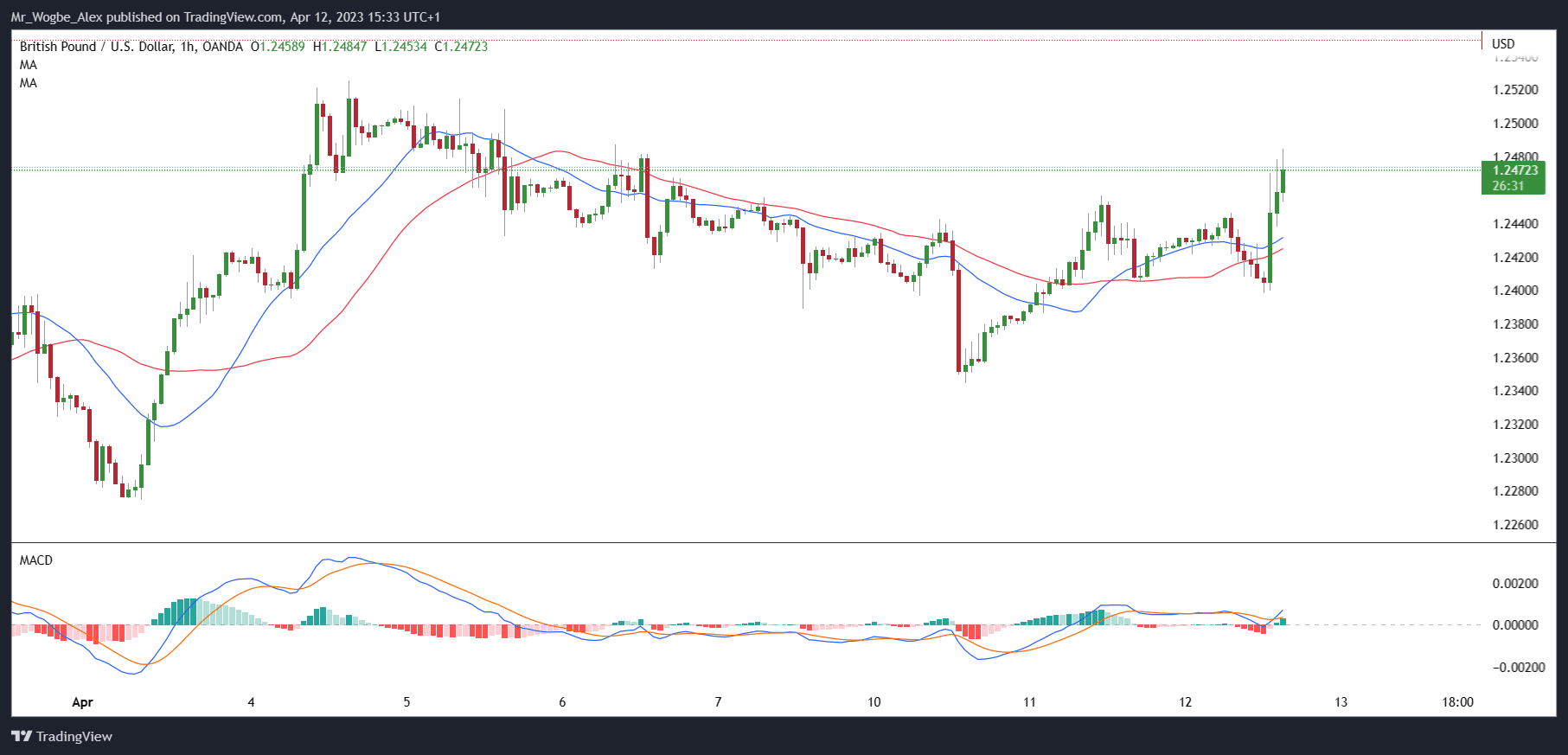
Task: Click the 1.23400 price axis label
Action: click(1515, 391)
